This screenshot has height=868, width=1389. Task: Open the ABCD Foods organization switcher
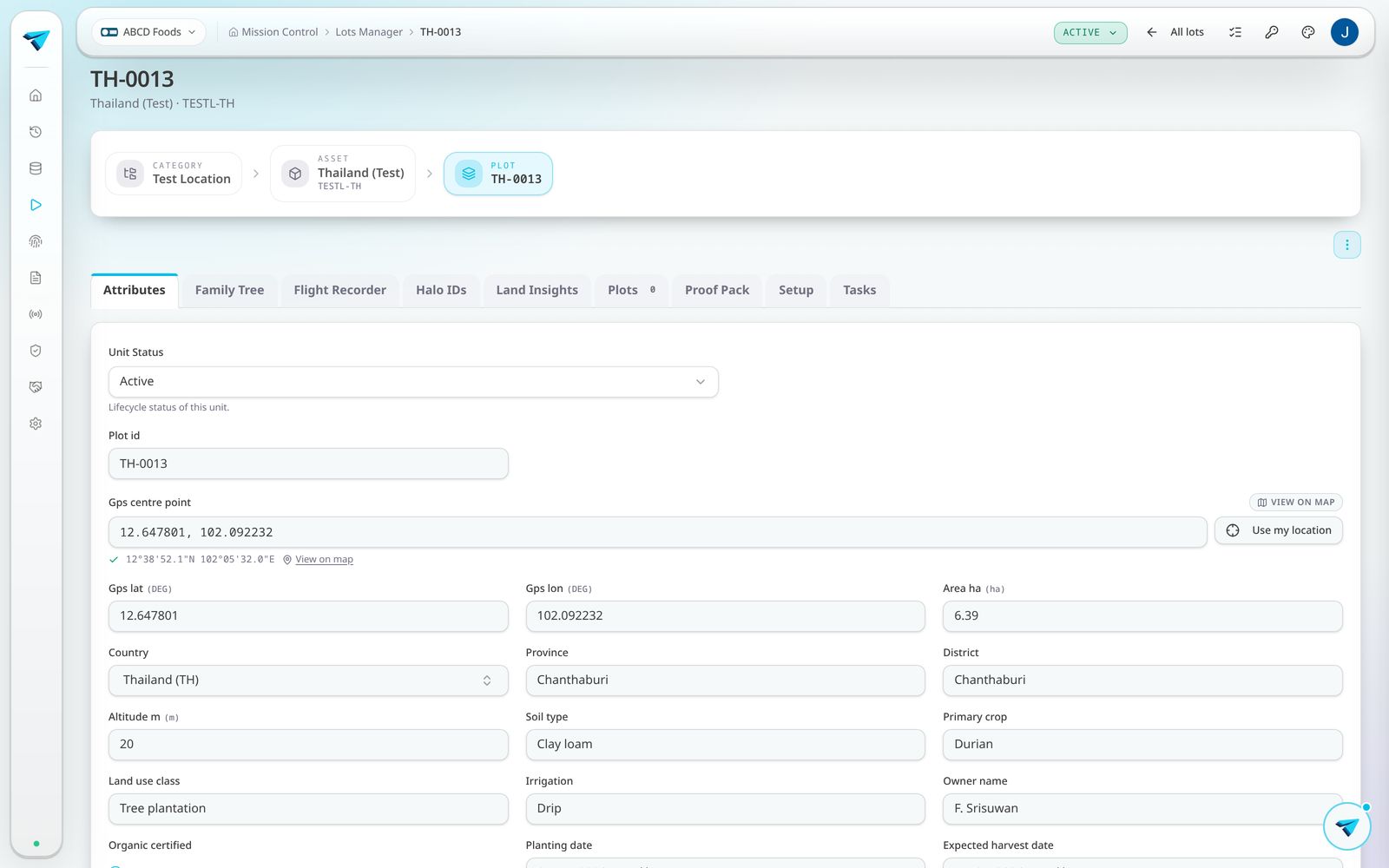click(149, 32)
